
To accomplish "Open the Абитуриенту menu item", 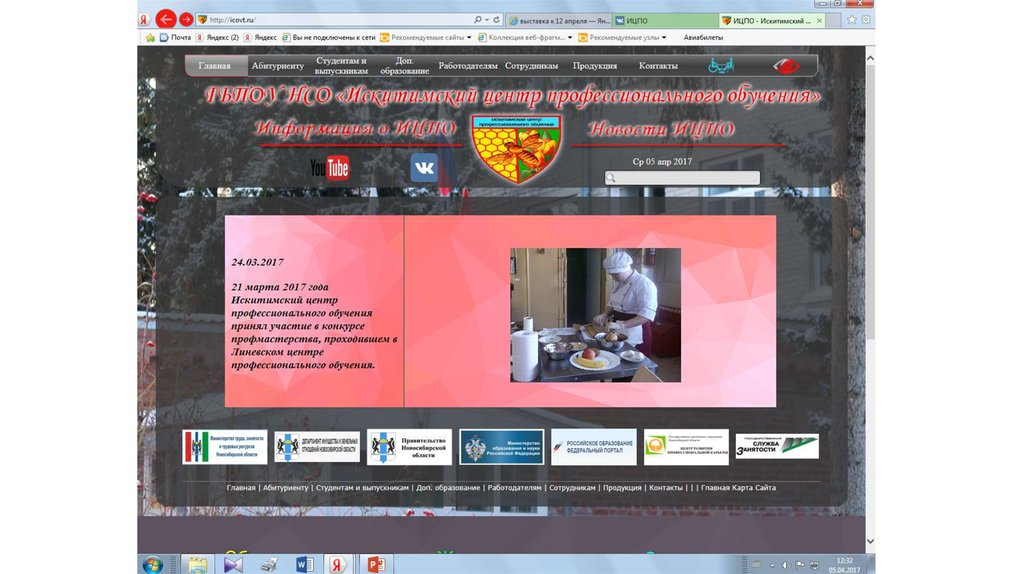I will pos(277,66).
